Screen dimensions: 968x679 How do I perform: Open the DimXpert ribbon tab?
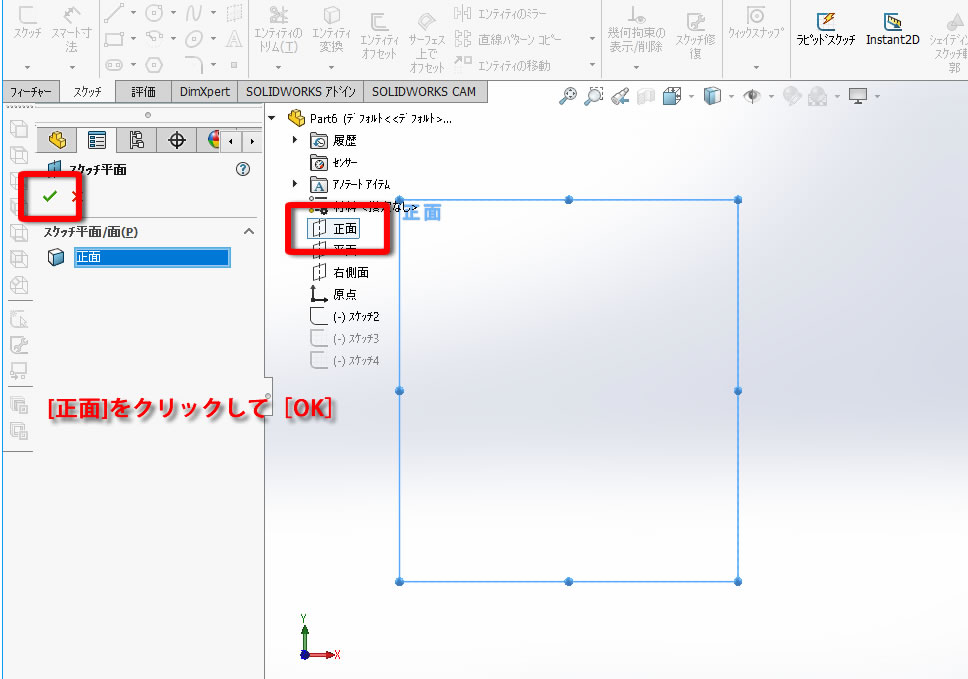[x=204, y=91]
